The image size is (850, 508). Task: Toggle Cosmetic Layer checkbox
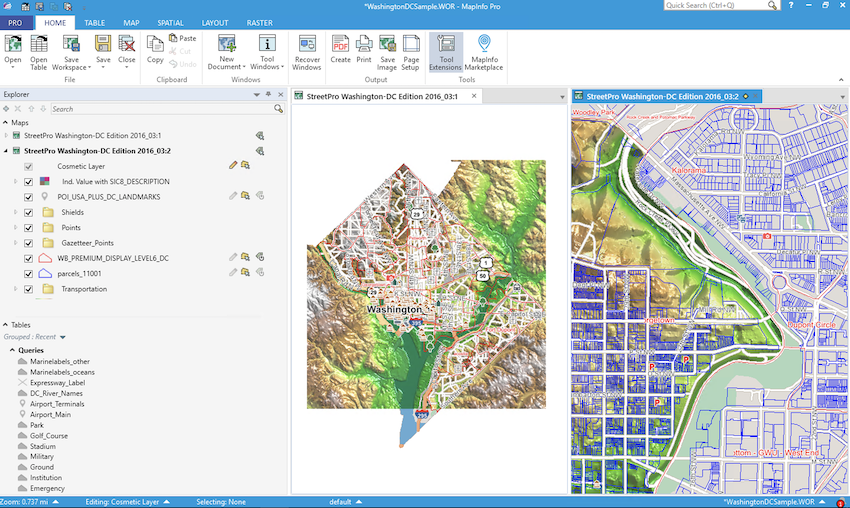tap(29, 166)
